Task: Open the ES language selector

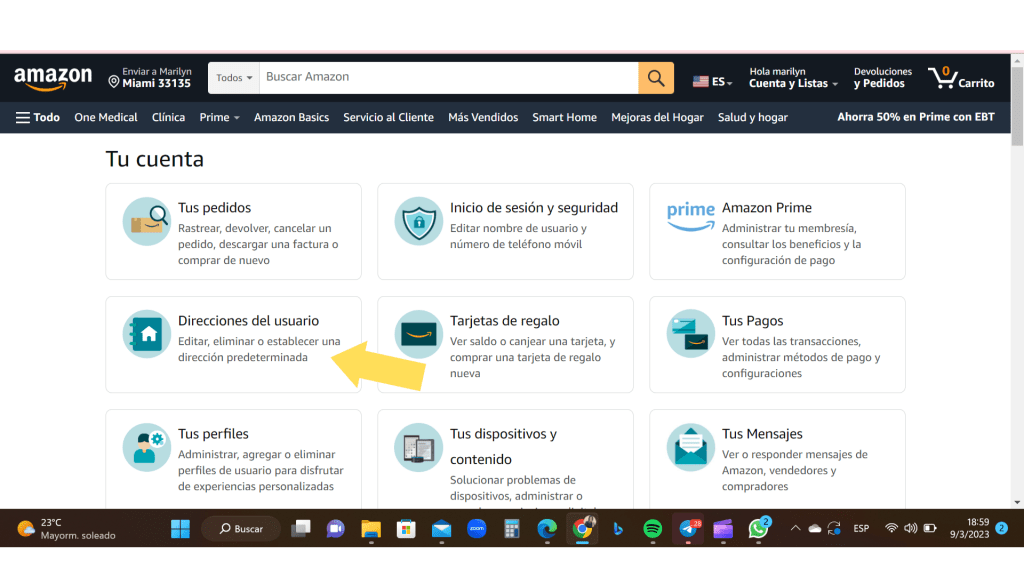Action: coord(712,82)
